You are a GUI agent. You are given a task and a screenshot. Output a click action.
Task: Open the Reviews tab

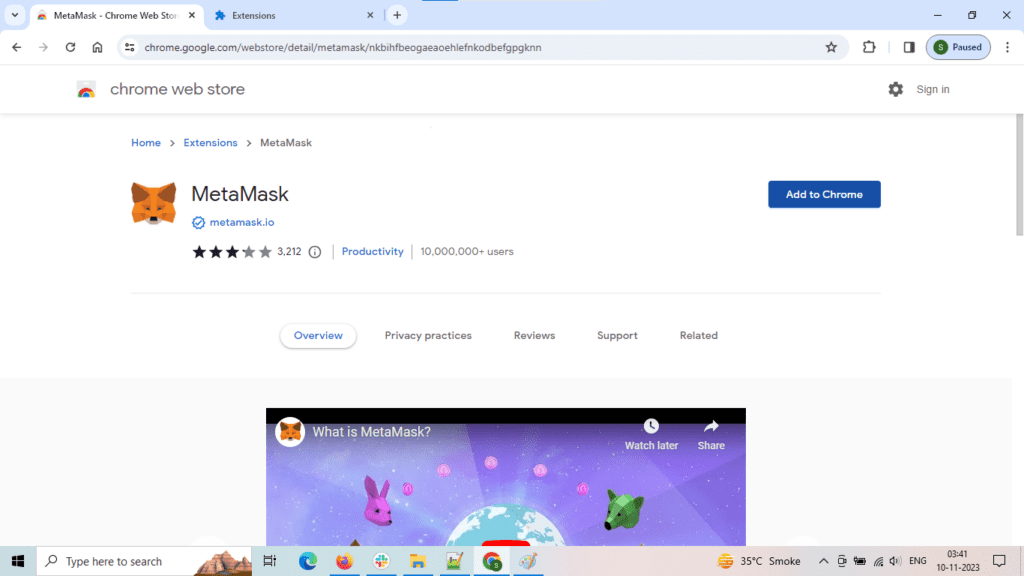click(534, 336)
